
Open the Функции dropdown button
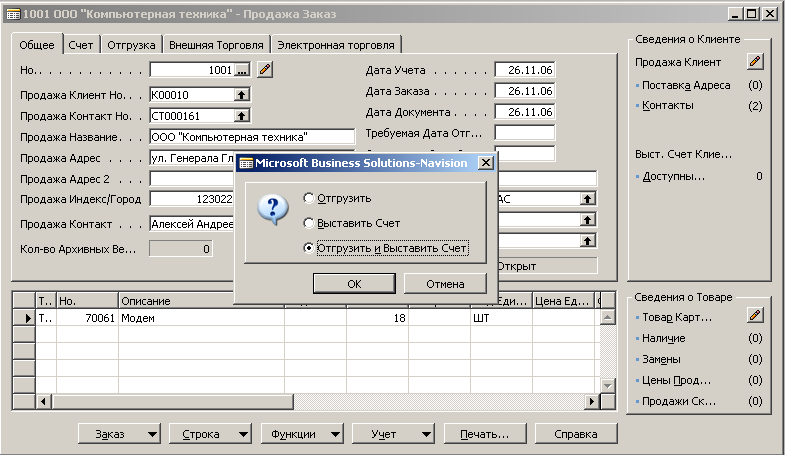(x=302, y=434)
